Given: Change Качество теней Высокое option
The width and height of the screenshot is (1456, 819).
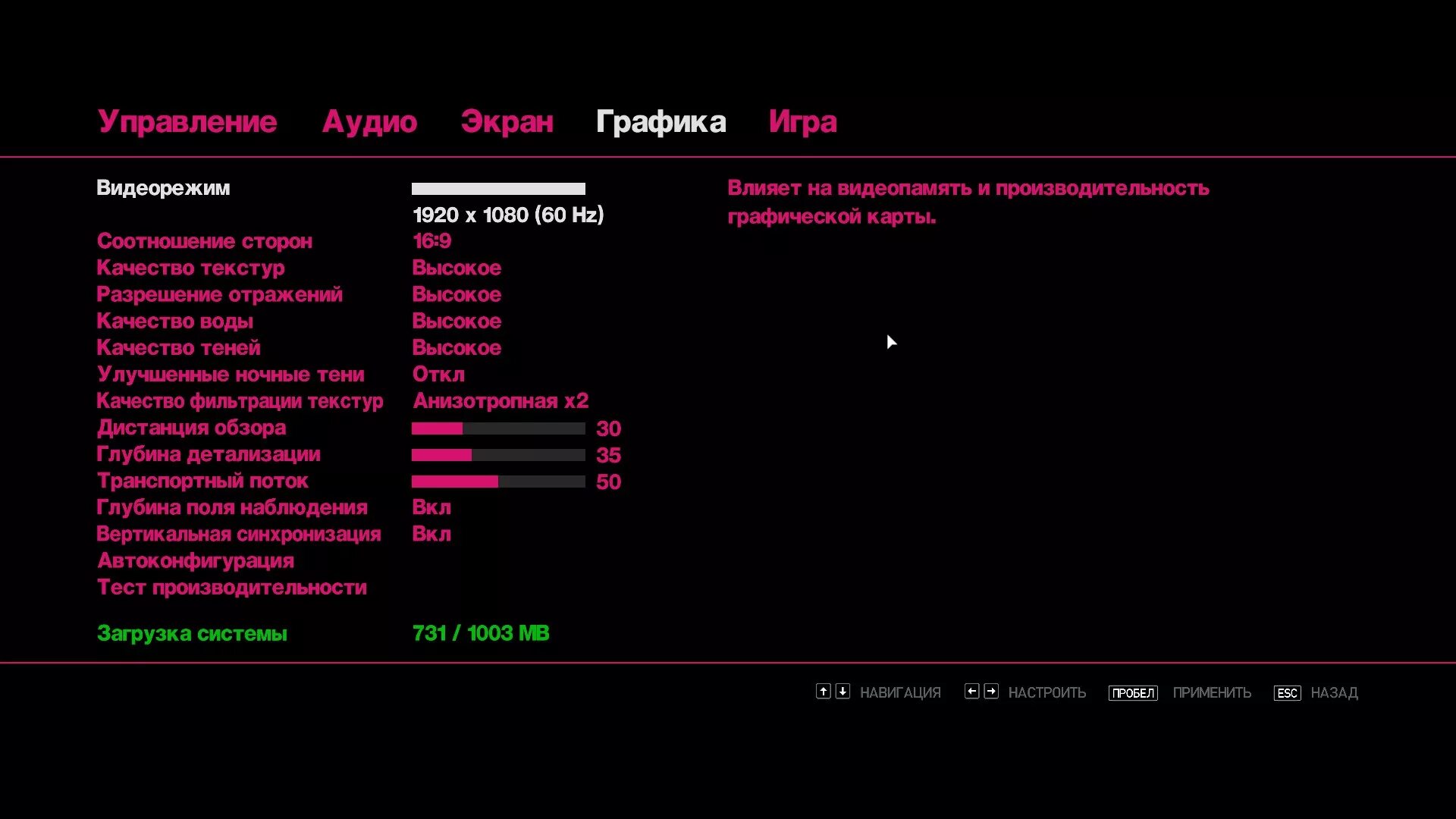Looking at the screenshot, I should pos(457,348).
